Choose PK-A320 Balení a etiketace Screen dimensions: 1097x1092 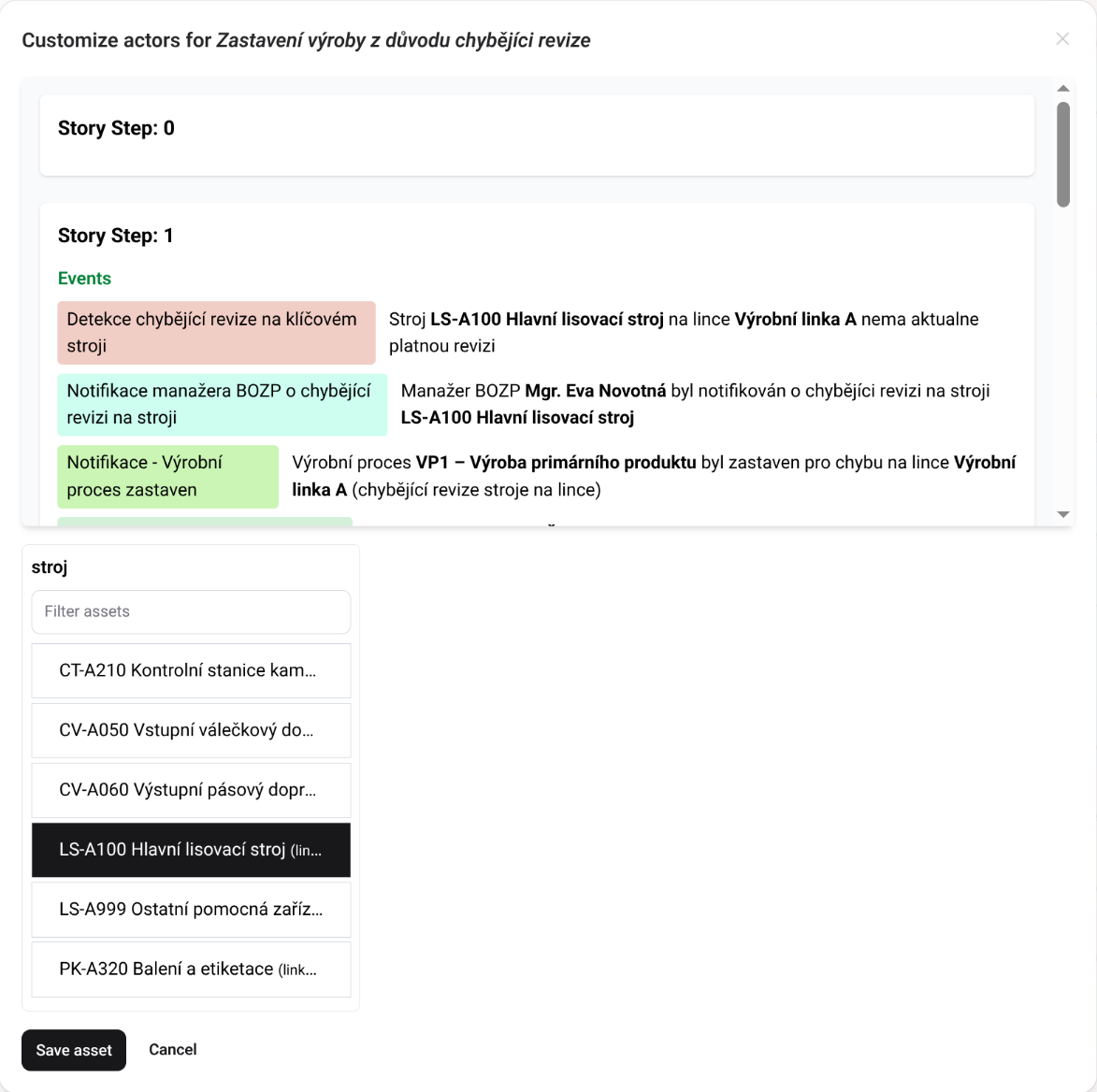click(191, 970)
